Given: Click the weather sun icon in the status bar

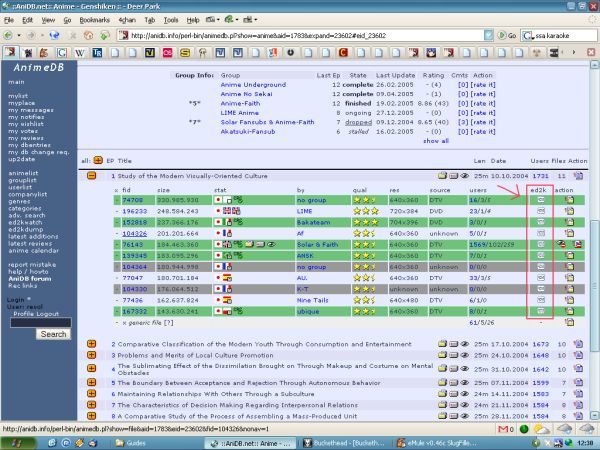Looking at the screenshot, I should coord(541,429).
